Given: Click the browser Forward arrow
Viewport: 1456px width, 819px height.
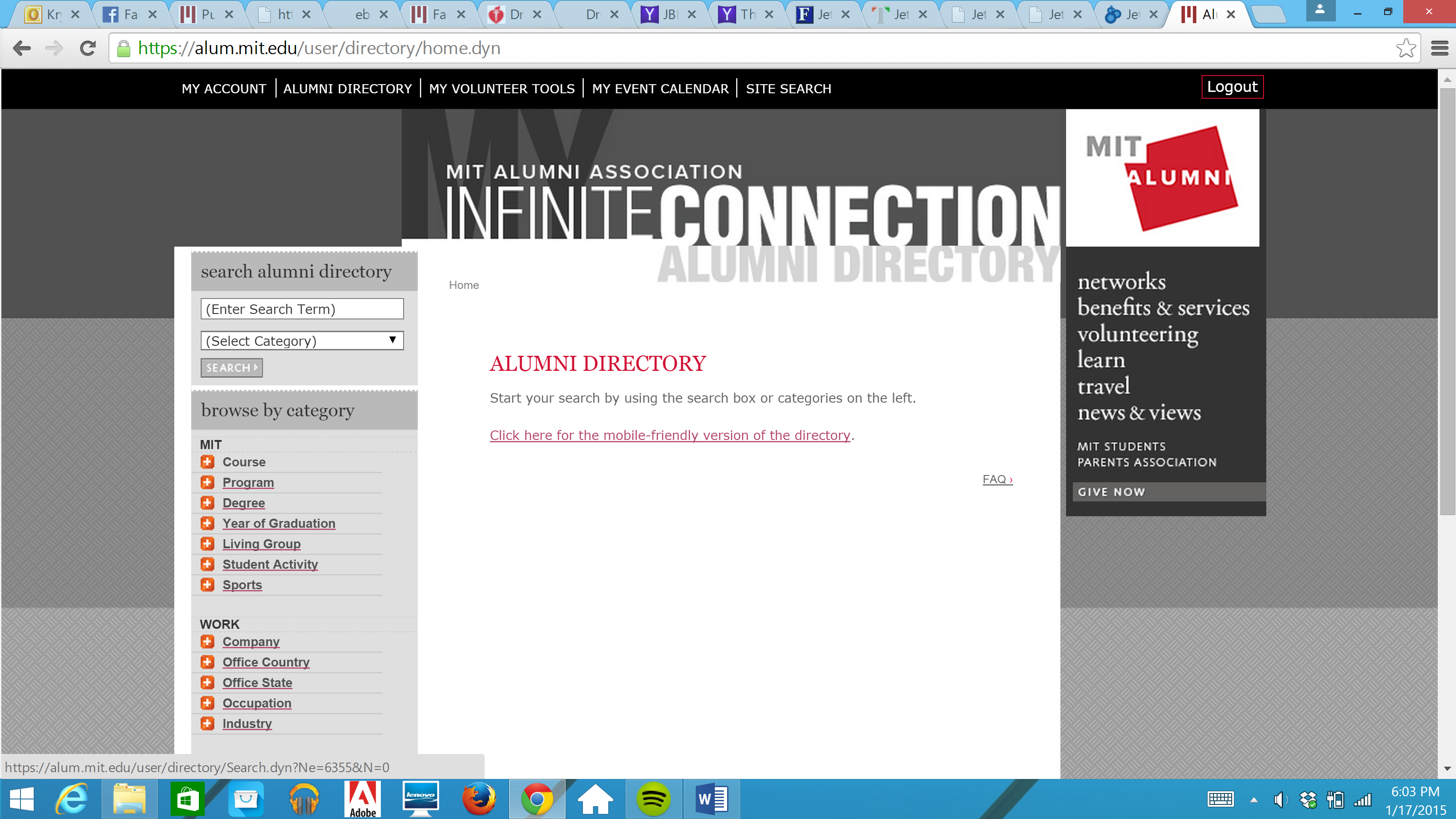Looking at the screenshot, I should point(54,48).
